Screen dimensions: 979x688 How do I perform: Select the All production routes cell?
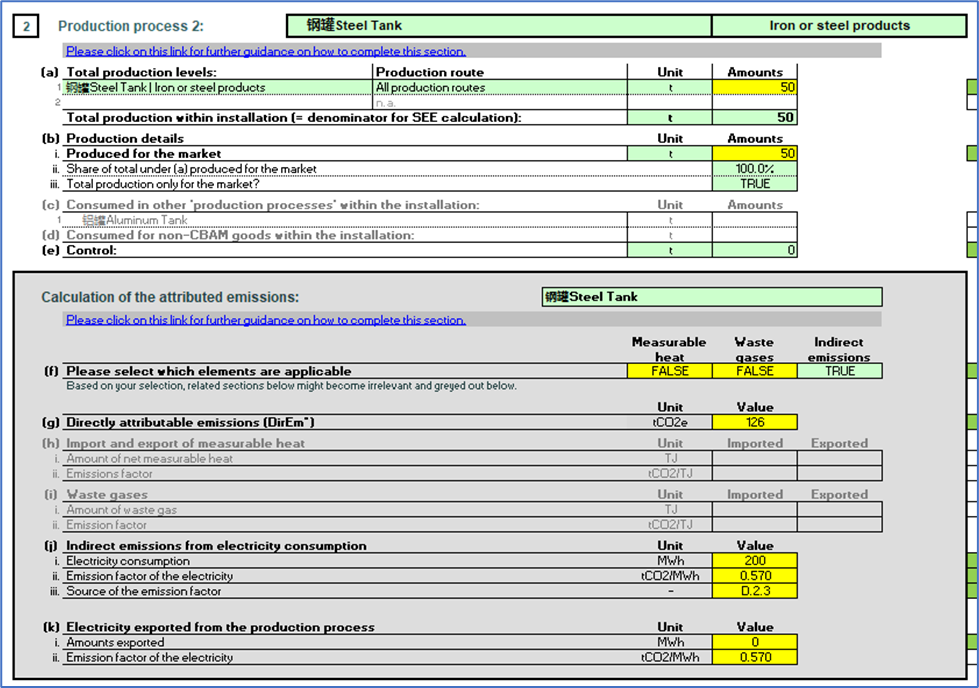point(499,88)
